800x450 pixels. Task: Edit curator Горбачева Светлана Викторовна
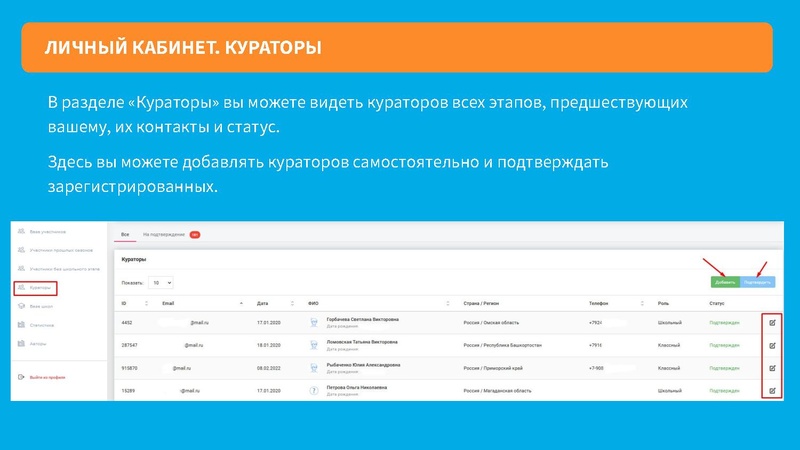tap(772, 322)
